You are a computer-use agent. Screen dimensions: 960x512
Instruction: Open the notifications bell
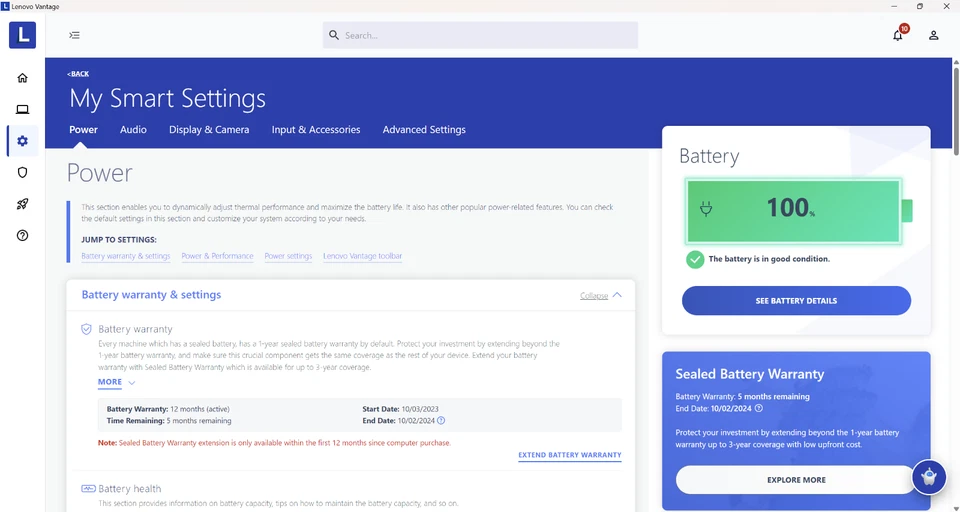click(898, 35)
